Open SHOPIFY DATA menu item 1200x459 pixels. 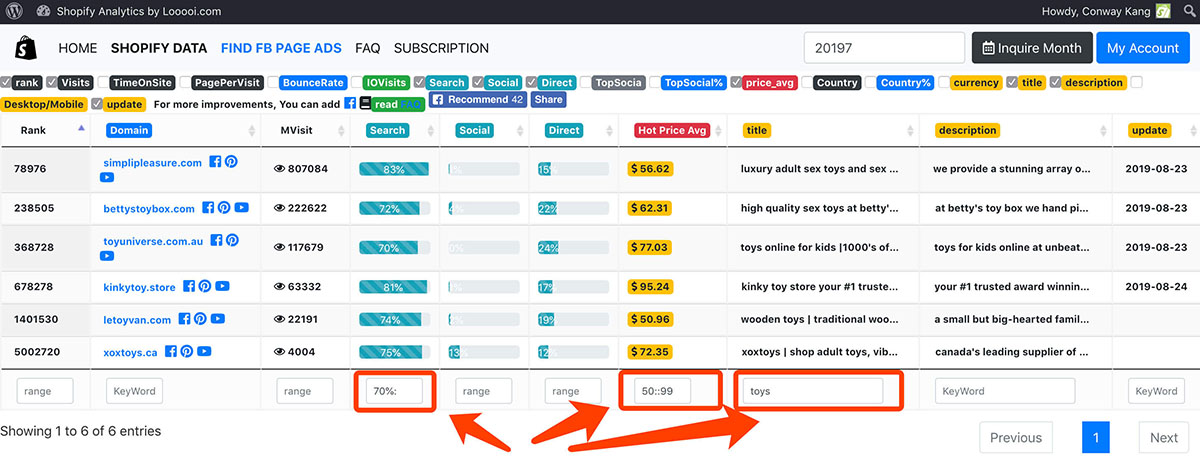159,48
